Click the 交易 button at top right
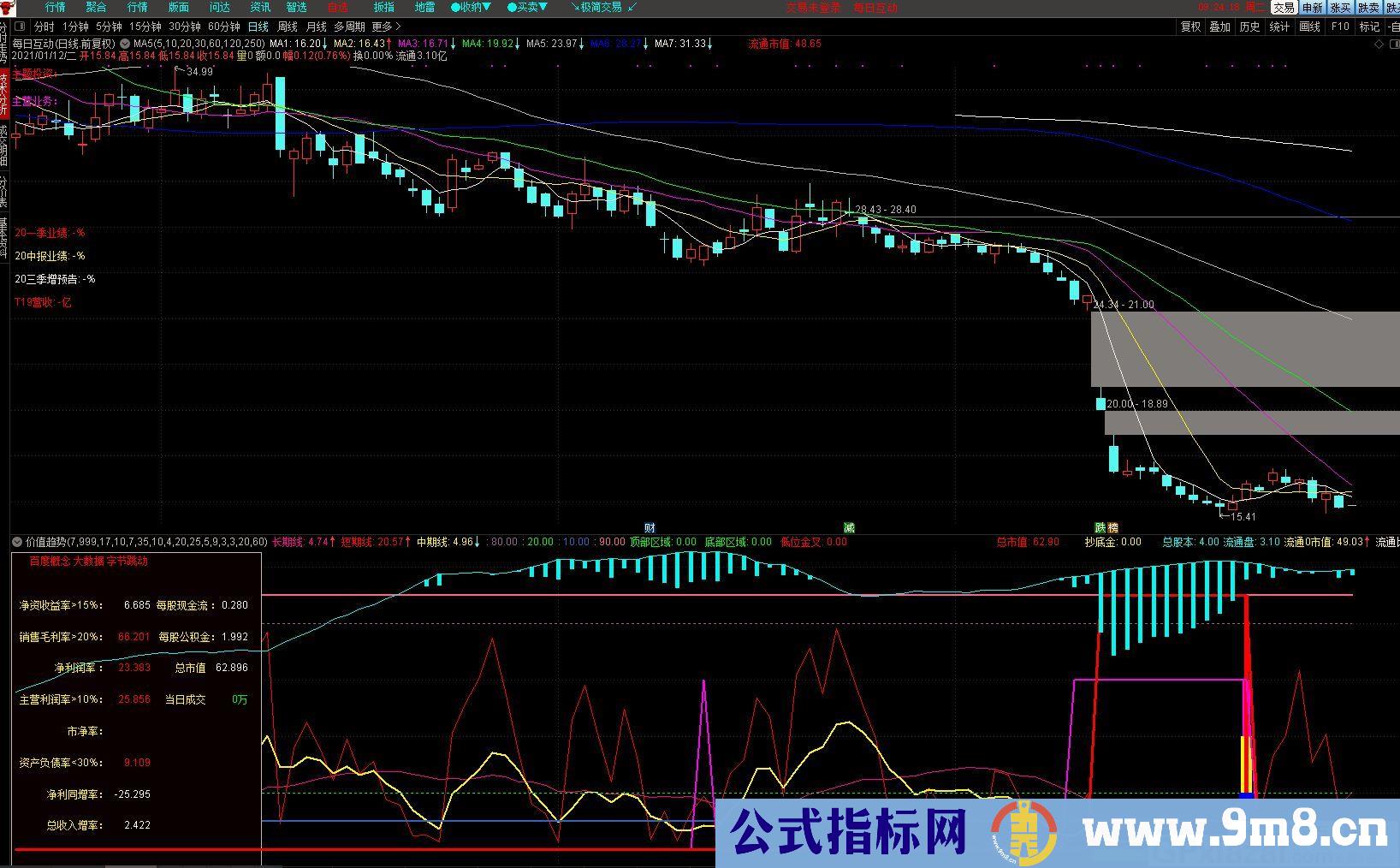Image resolution: width=1400 pixels, height=868 pixels. tap(1283, 7)
